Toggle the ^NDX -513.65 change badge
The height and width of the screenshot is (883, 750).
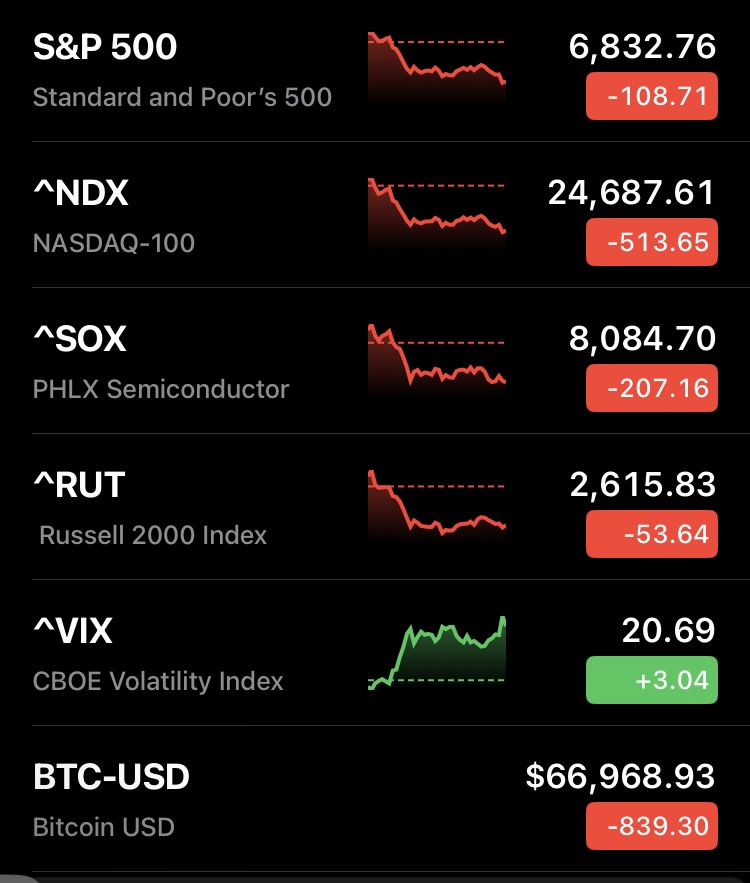(x=651, y=243)
